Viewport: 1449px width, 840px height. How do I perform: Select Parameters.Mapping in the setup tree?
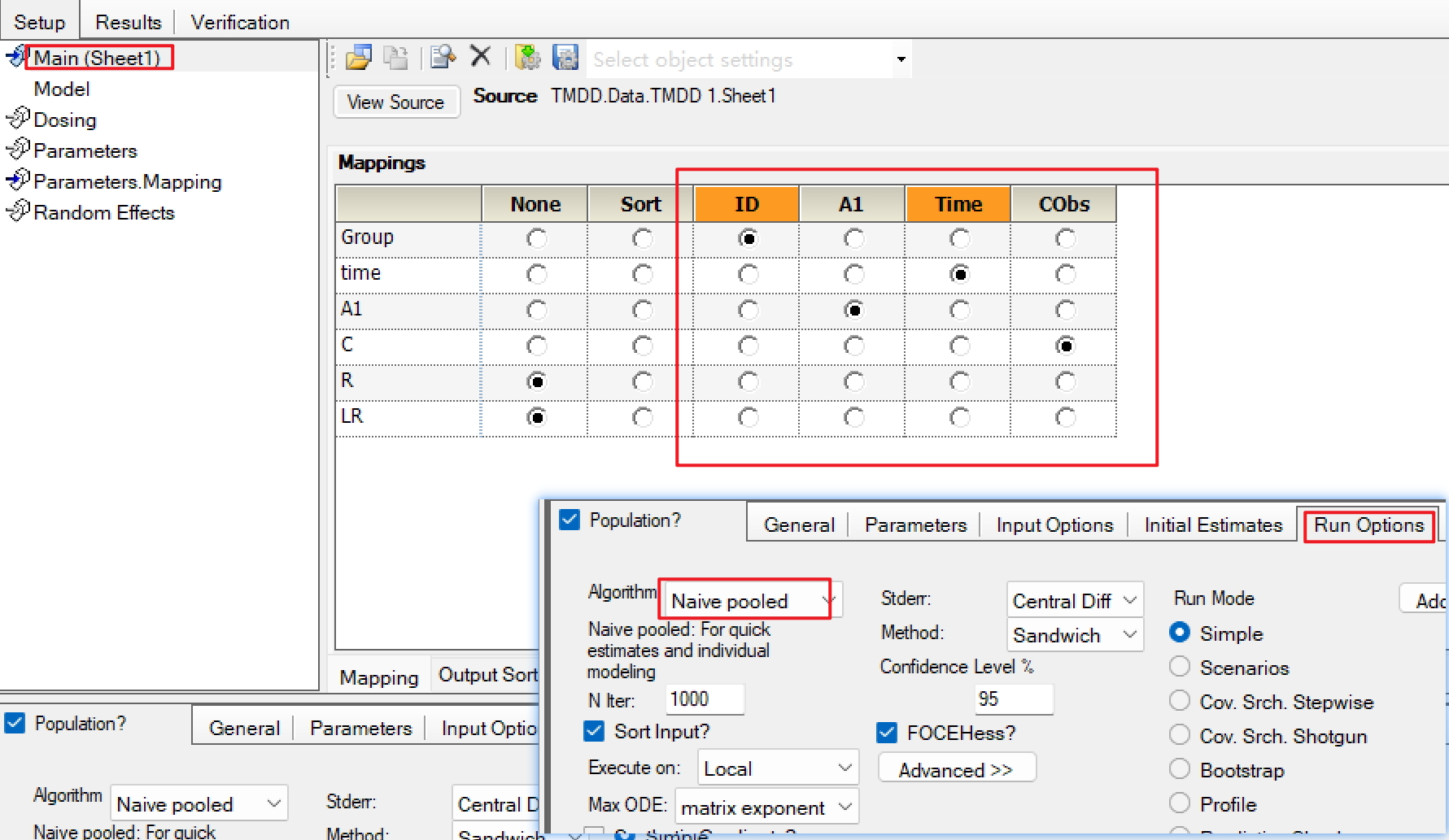coord(128,181)
